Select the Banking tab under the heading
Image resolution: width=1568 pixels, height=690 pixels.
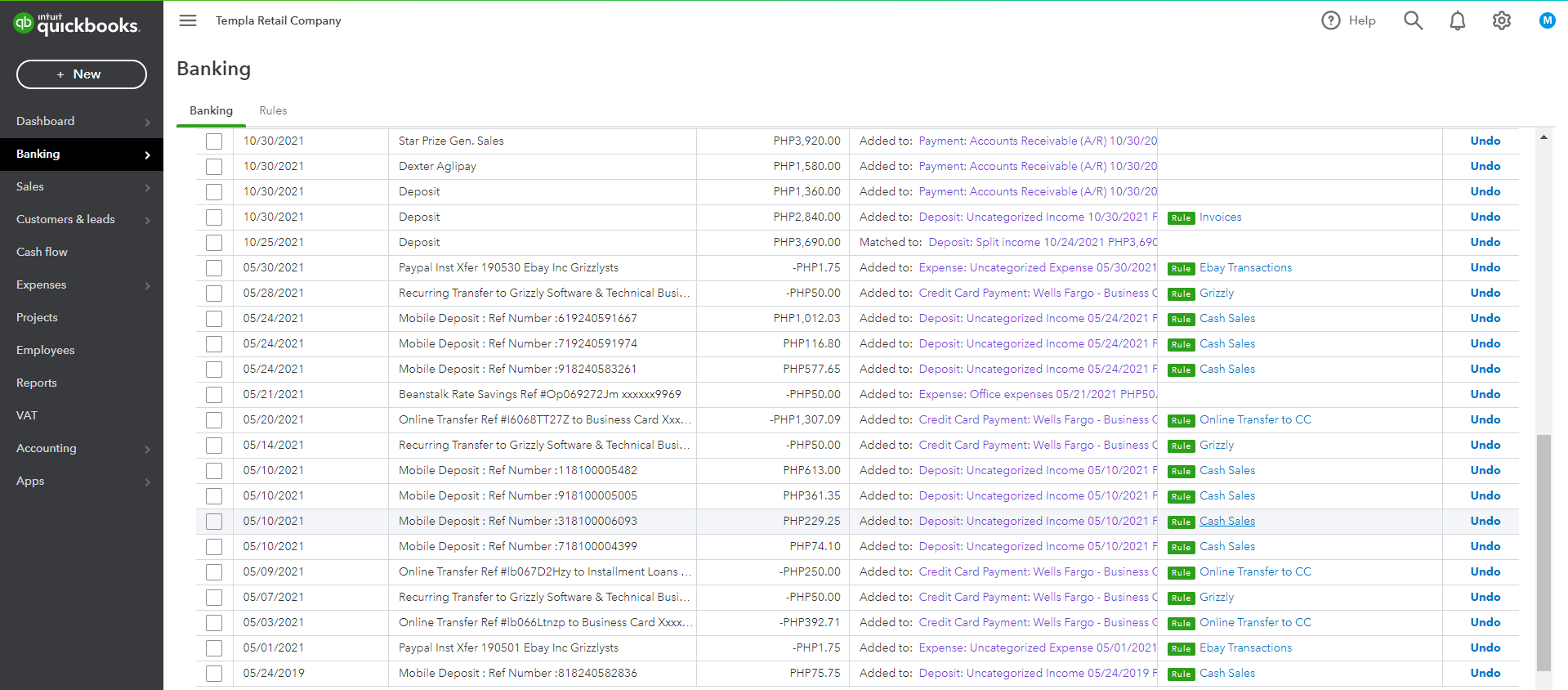tap(211, 110)
